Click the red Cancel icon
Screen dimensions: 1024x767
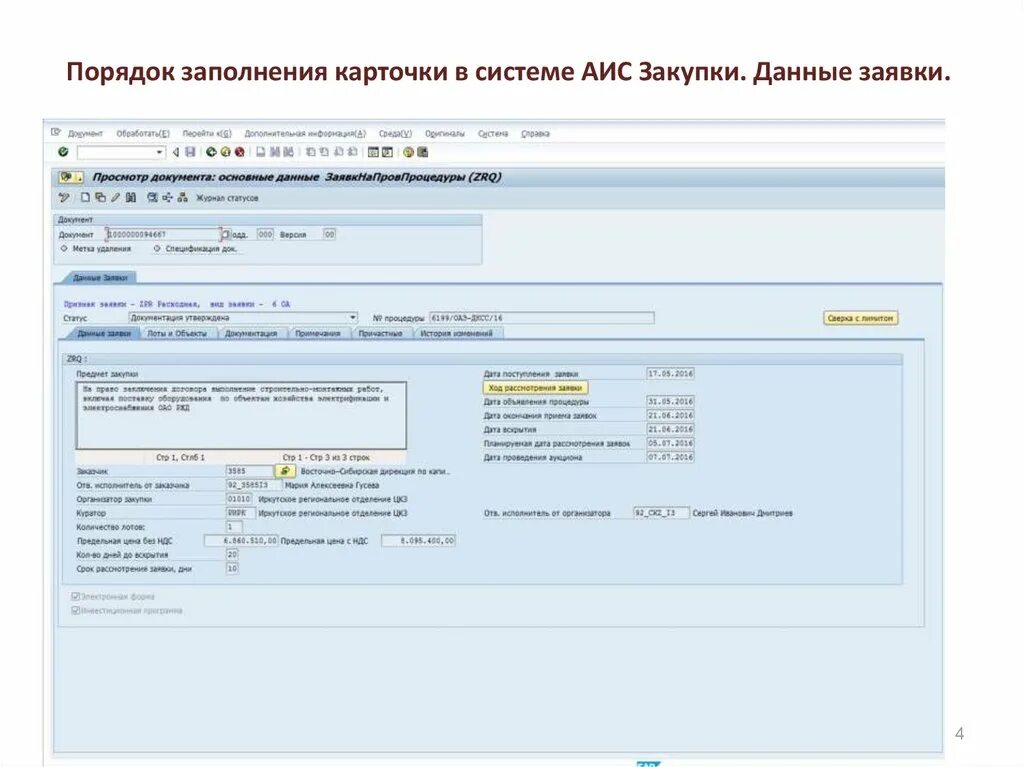[240, 152]
